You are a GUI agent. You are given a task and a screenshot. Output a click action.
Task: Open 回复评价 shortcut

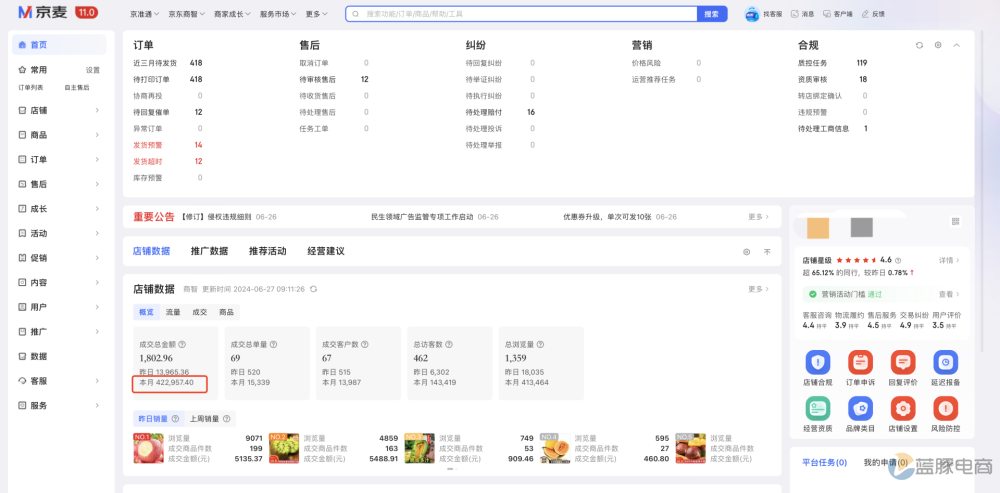point(903,368)
